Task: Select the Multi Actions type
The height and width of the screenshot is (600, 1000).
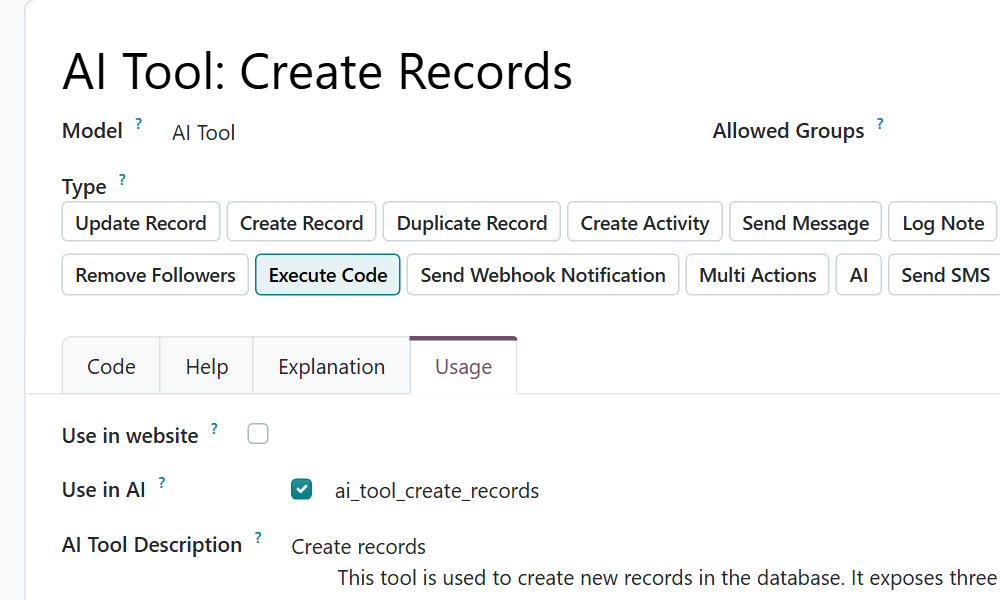Action: coord(757,275)
